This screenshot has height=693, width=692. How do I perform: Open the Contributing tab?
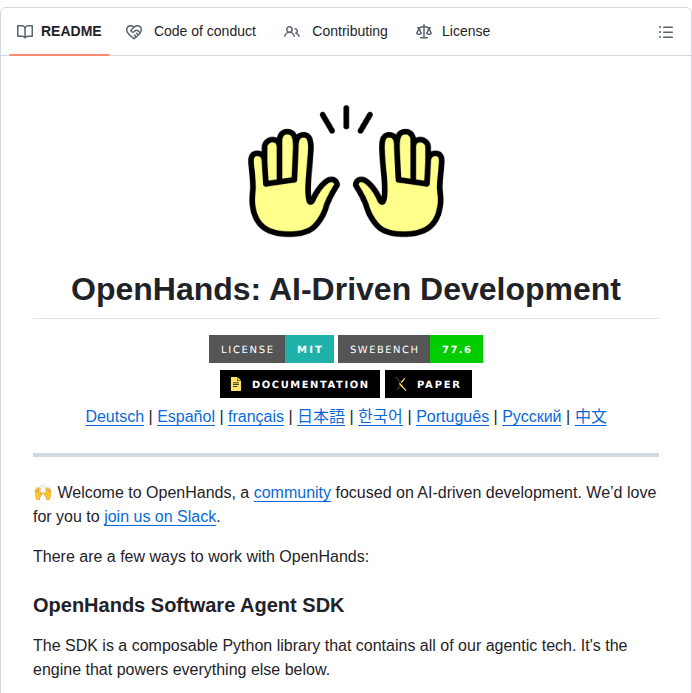[336, 31]
